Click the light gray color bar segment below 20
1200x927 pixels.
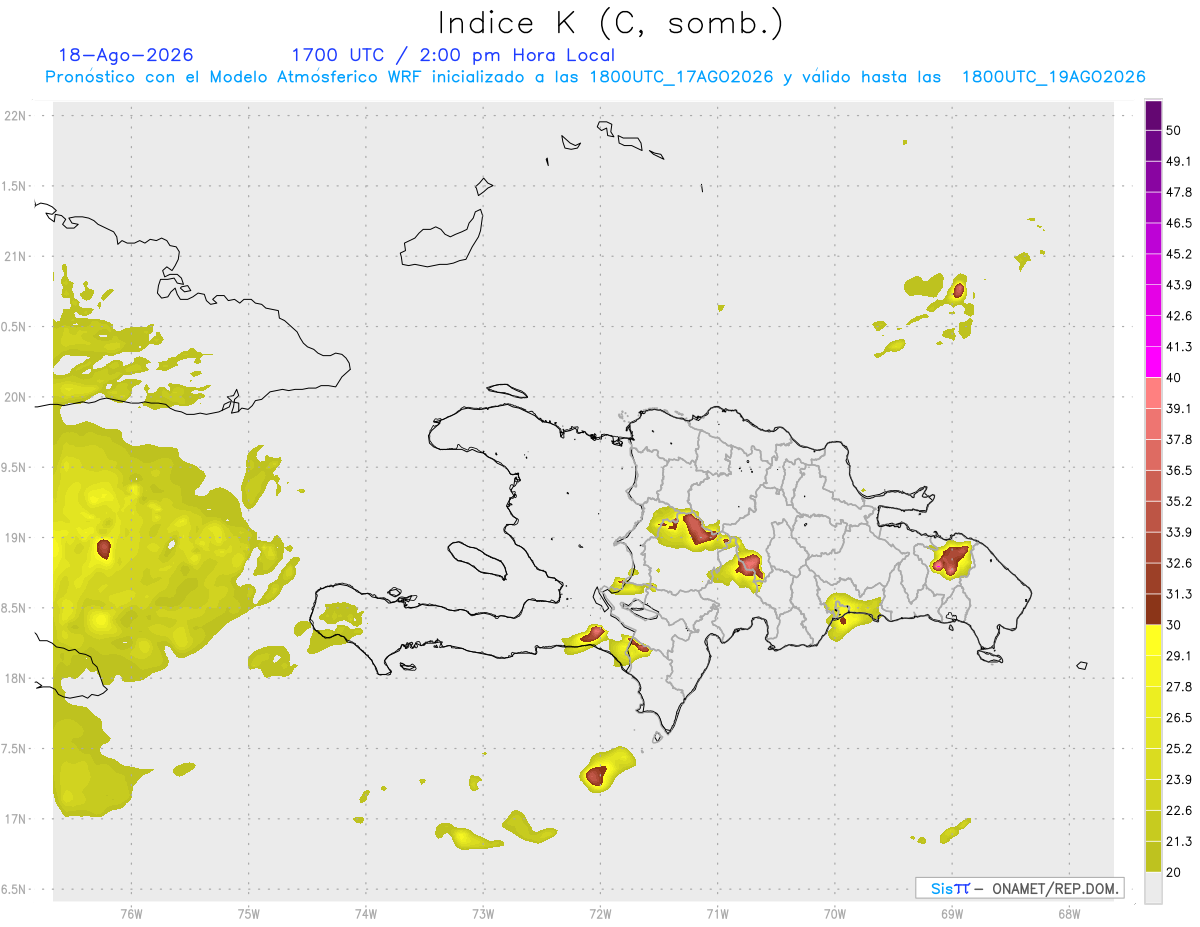(x=1154, y=888)
